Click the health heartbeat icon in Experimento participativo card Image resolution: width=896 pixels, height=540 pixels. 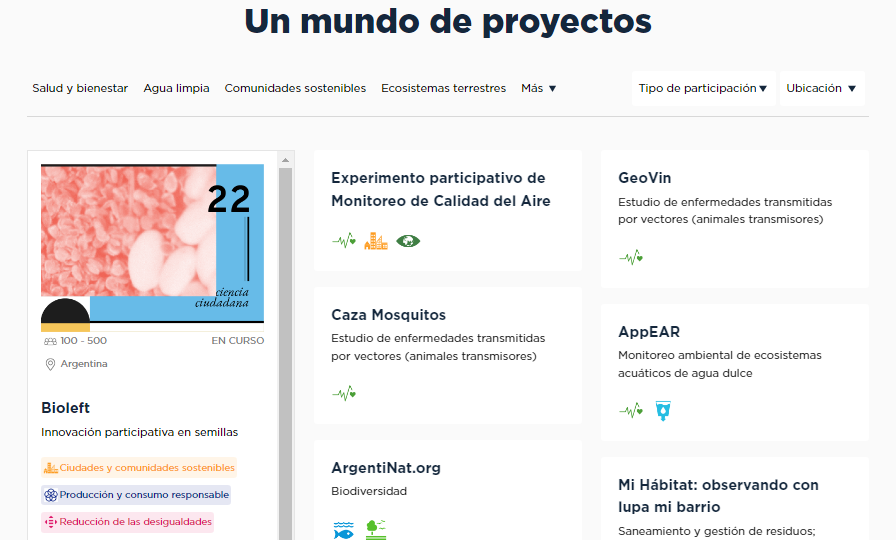tap(344, 241)
